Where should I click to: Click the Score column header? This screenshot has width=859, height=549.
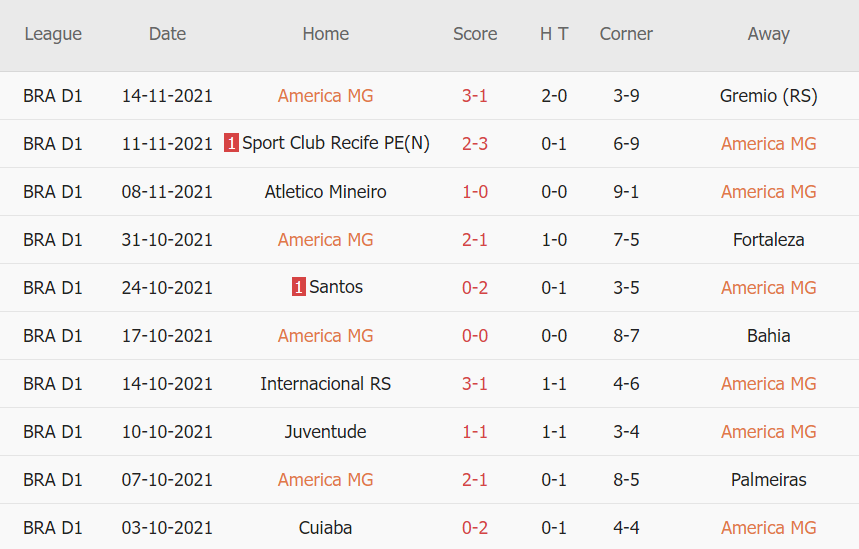coord(475,34)
